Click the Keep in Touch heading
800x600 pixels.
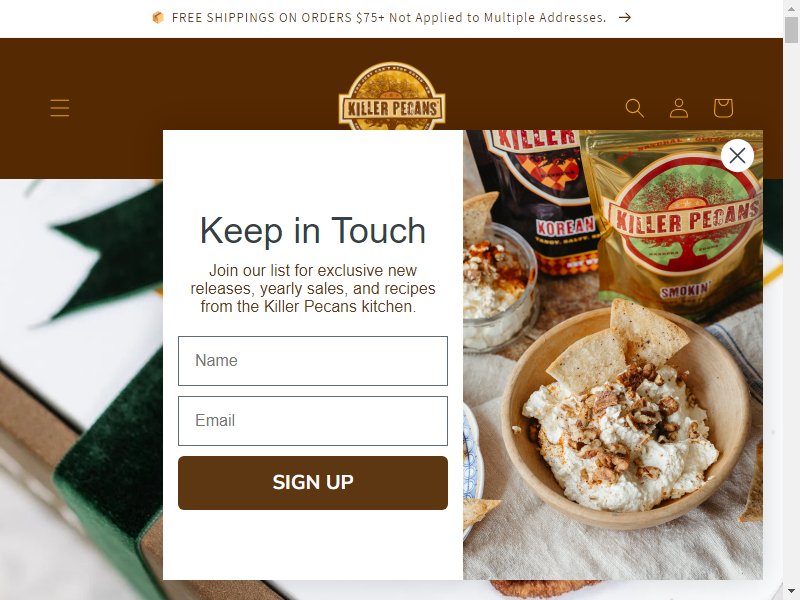313,231
